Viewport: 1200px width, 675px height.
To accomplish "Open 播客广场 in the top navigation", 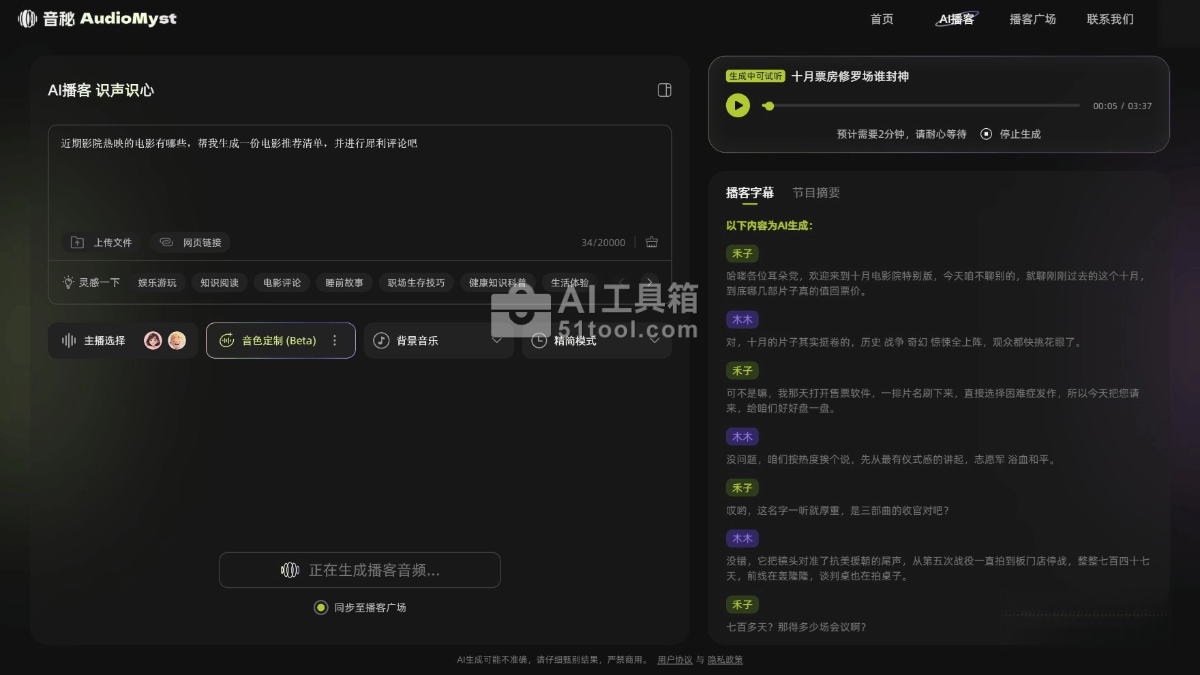I will pos(1032,19).
